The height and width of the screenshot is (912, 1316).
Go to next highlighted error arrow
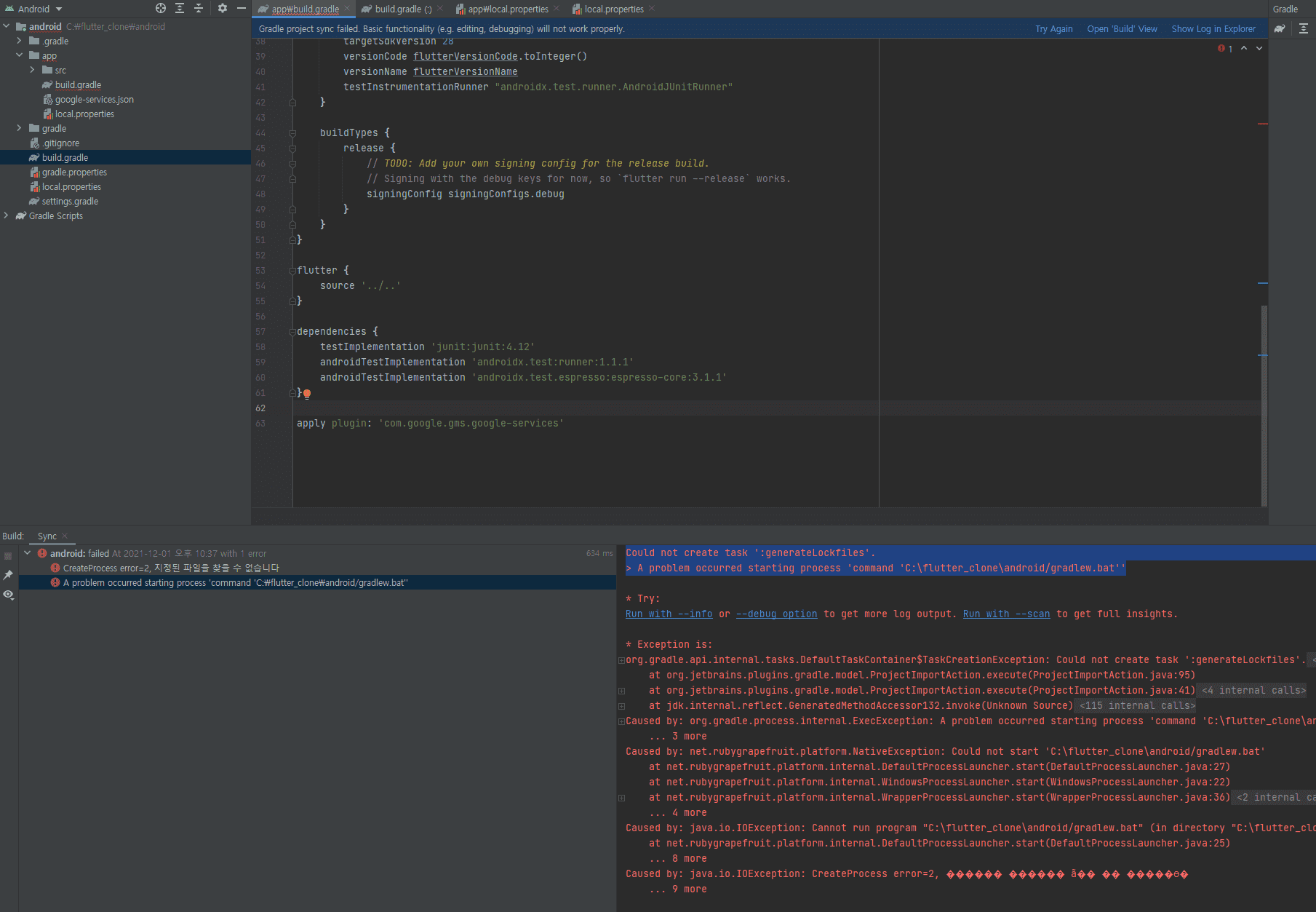click(x=1259, y=49)
